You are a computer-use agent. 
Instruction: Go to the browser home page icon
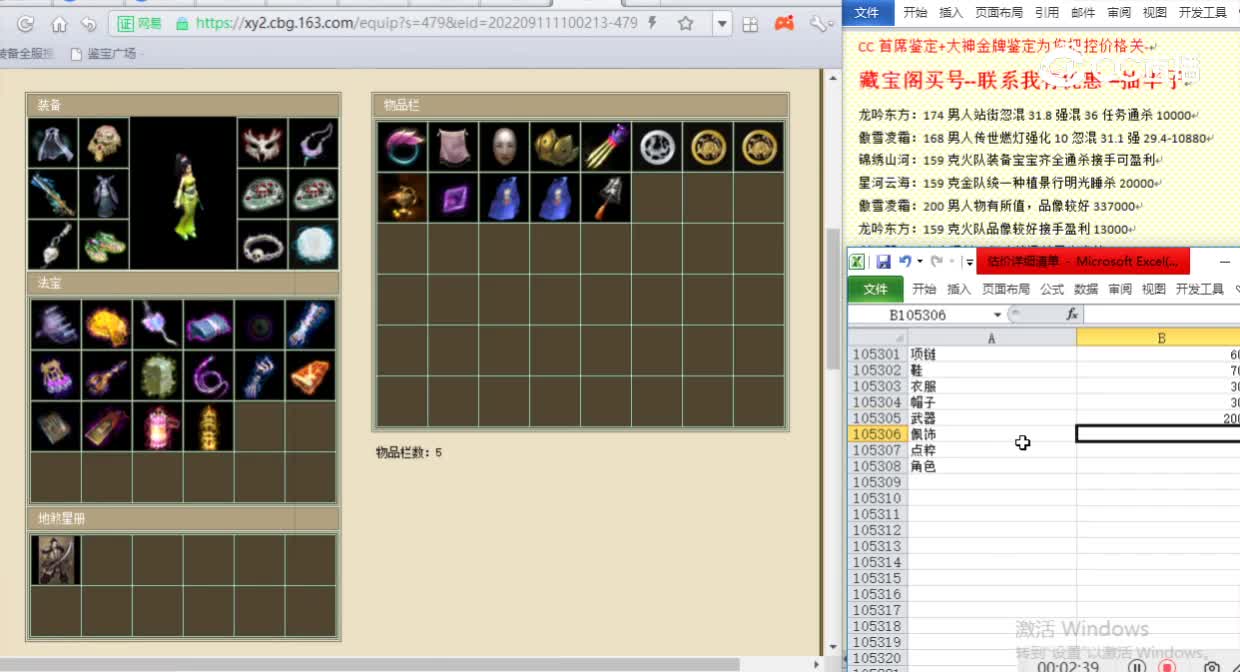tap(59, 24)
